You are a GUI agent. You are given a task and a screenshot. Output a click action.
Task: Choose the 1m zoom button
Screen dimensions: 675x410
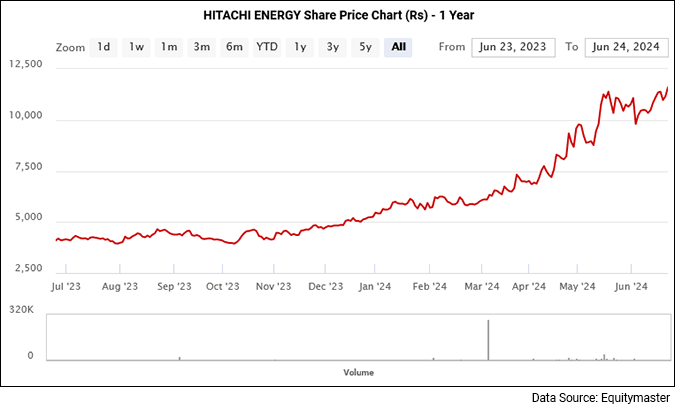(x=169, y=47)
